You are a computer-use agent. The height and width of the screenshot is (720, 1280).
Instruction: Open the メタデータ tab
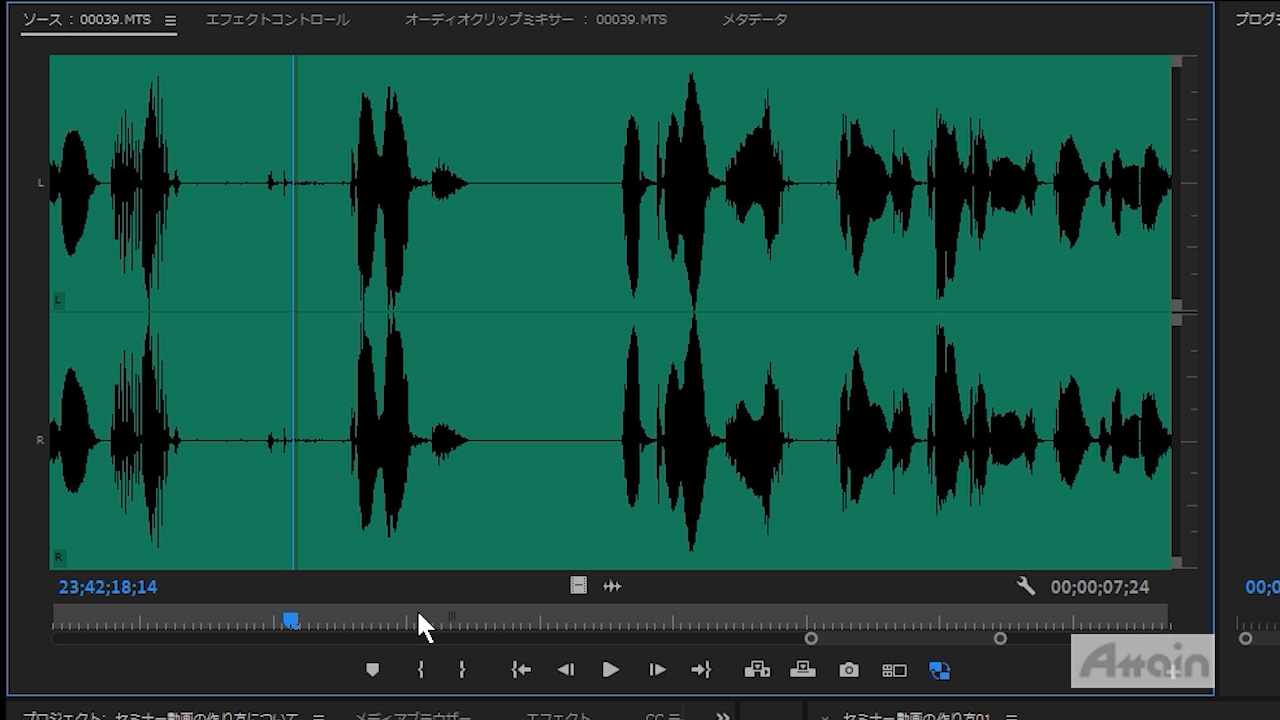pos(754,20)
